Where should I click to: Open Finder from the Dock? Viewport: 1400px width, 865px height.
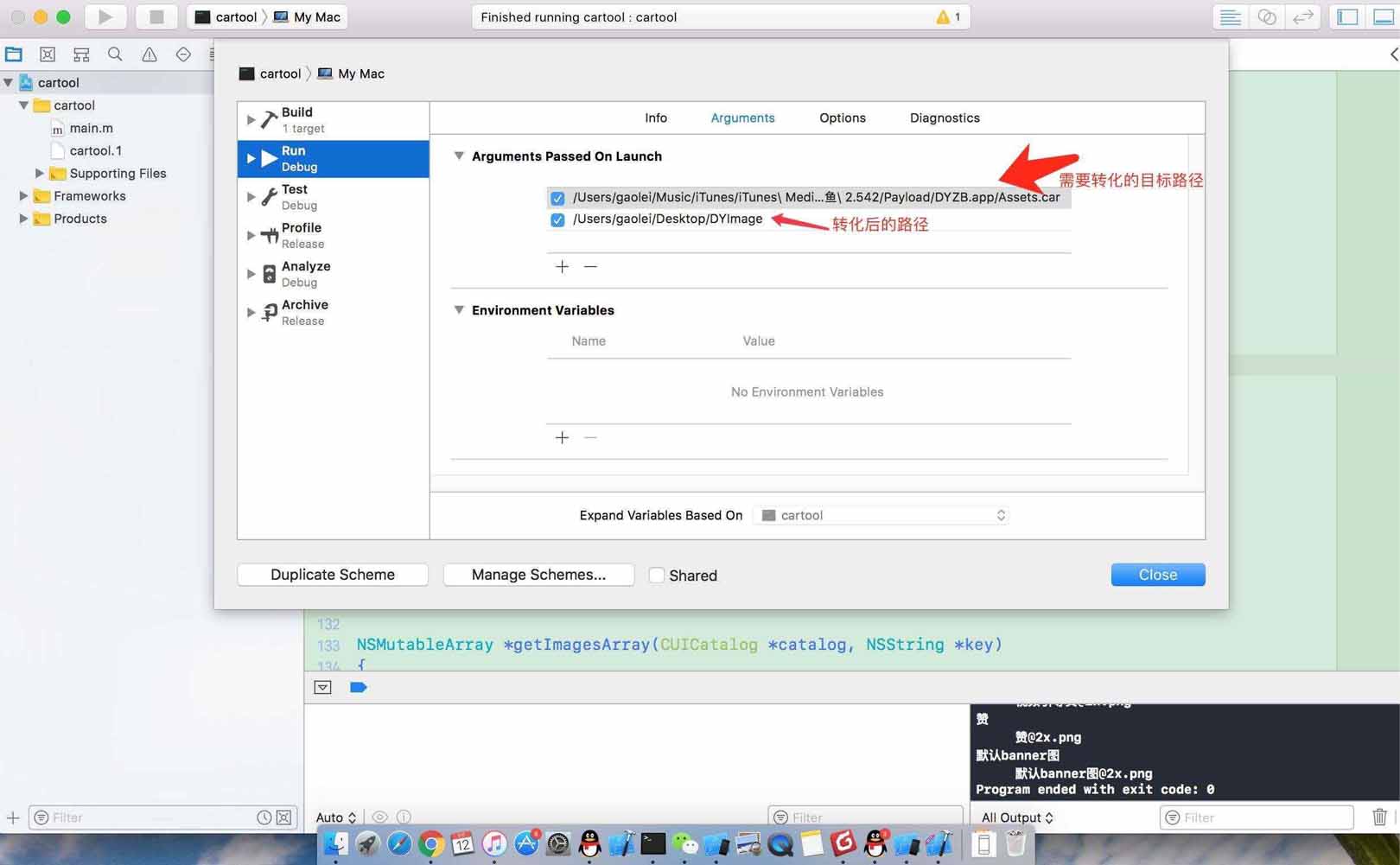click(x=335, y=843)
